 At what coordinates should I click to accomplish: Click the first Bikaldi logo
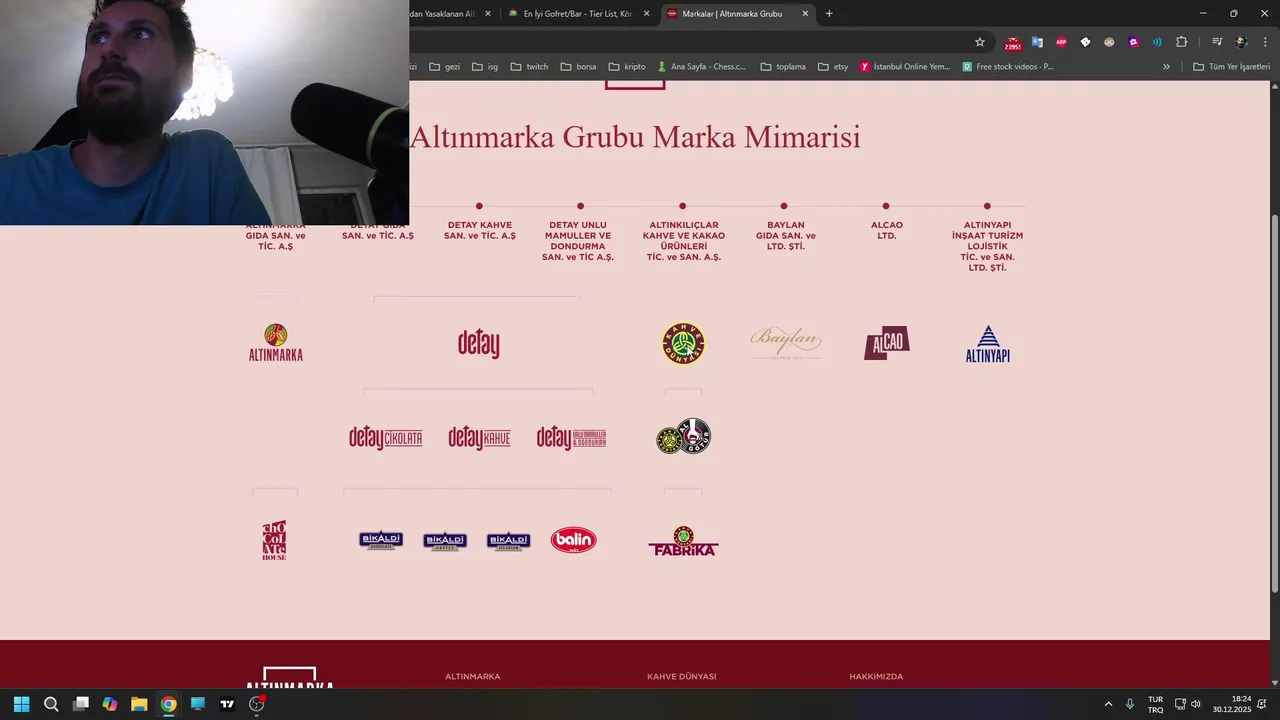(381, 541)
